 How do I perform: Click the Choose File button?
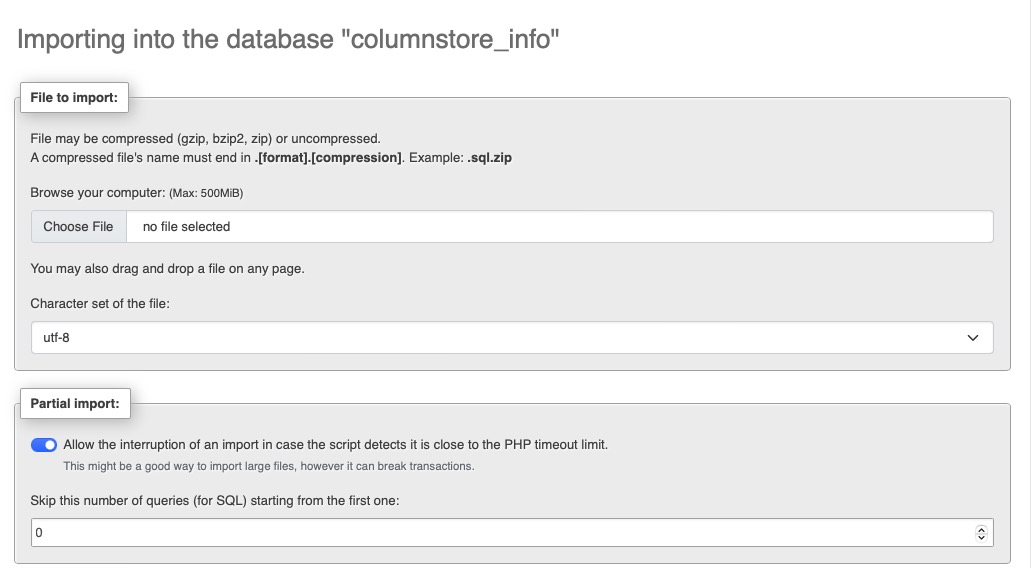pyautogui.click(x=78, y=227)
